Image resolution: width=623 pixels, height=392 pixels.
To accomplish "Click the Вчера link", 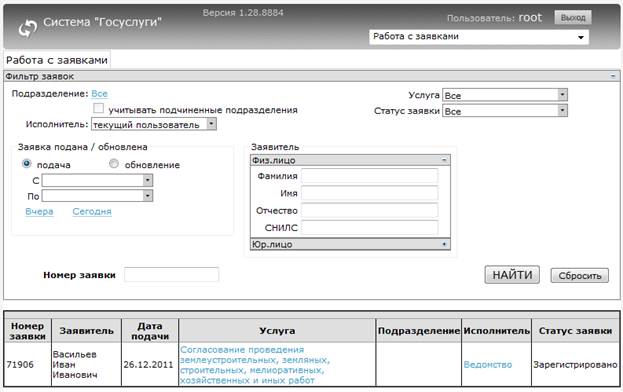I will [39, 212].
